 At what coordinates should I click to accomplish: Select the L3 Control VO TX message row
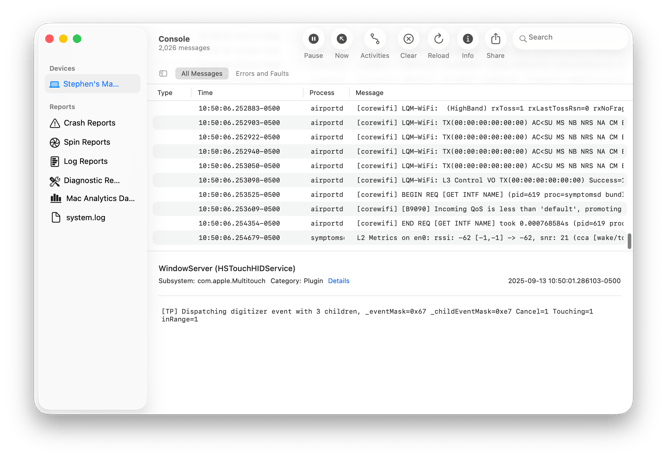[390, 180]
